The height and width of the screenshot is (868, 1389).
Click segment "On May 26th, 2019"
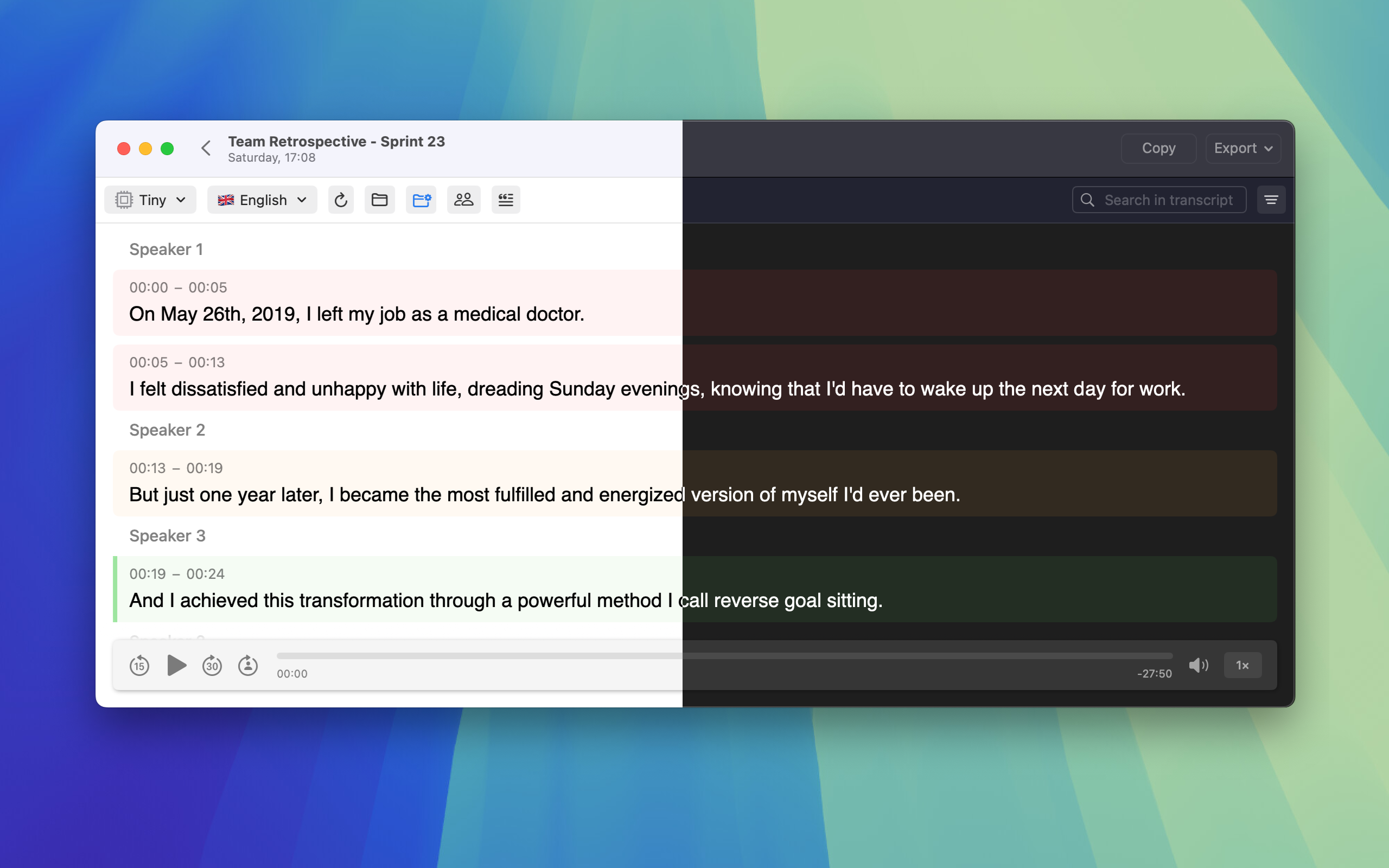695,303
